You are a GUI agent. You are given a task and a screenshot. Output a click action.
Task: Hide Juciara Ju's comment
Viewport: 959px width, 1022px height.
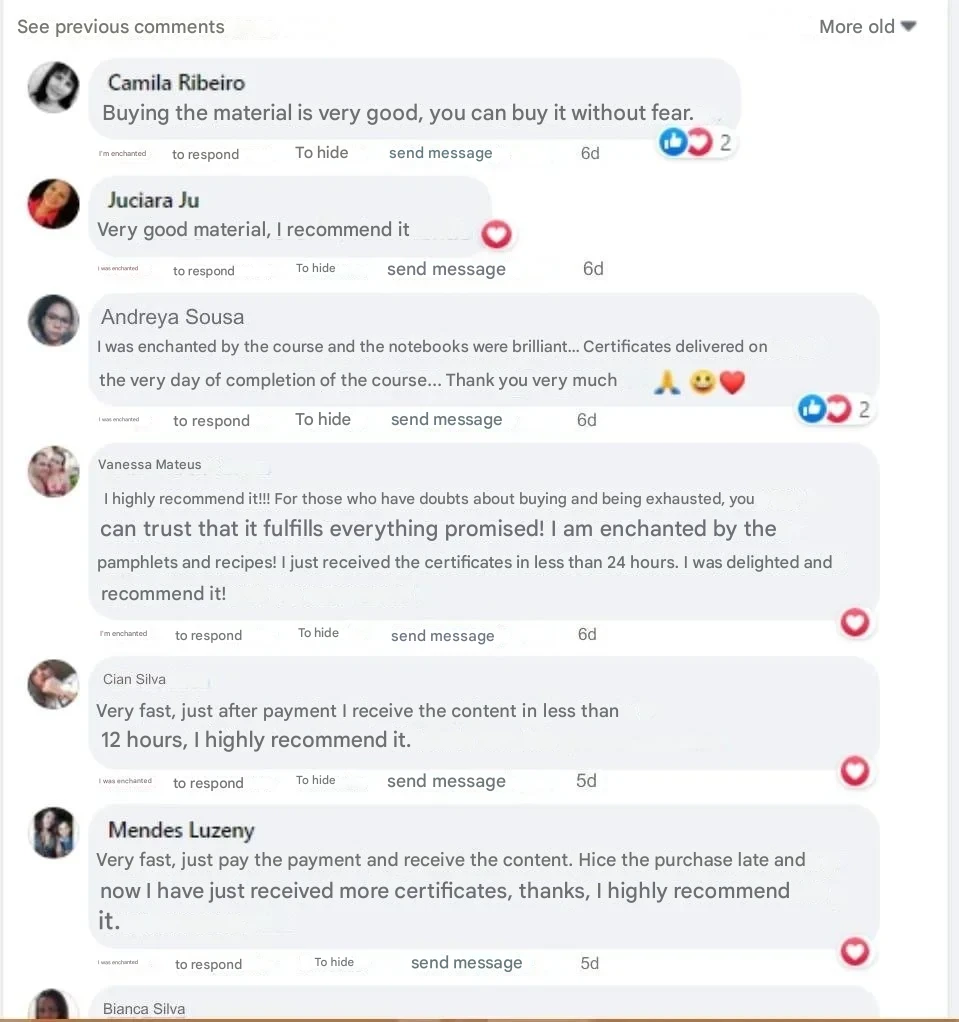[x=316, y=268]
